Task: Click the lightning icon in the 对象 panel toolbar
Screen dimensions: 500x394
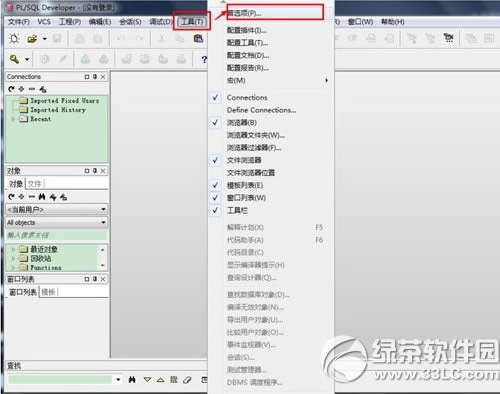Action: coord(53,197)
